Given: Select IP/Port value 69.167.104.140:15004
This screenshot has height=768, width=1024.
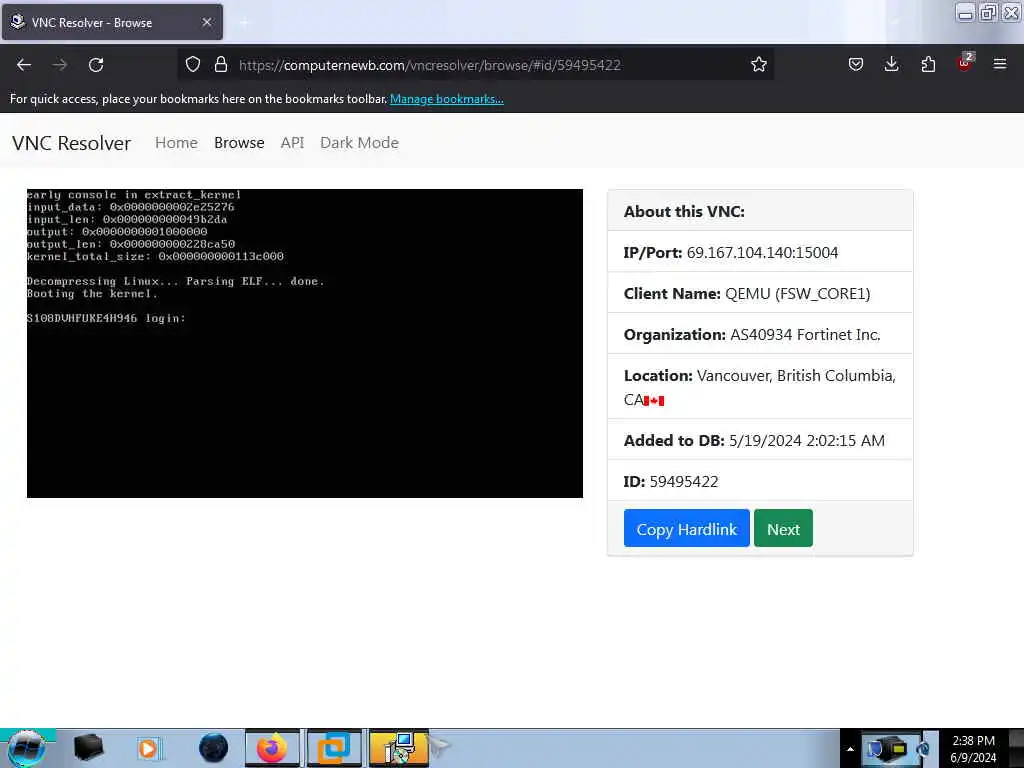Looking at the screenshot, I should pos(762,253).
